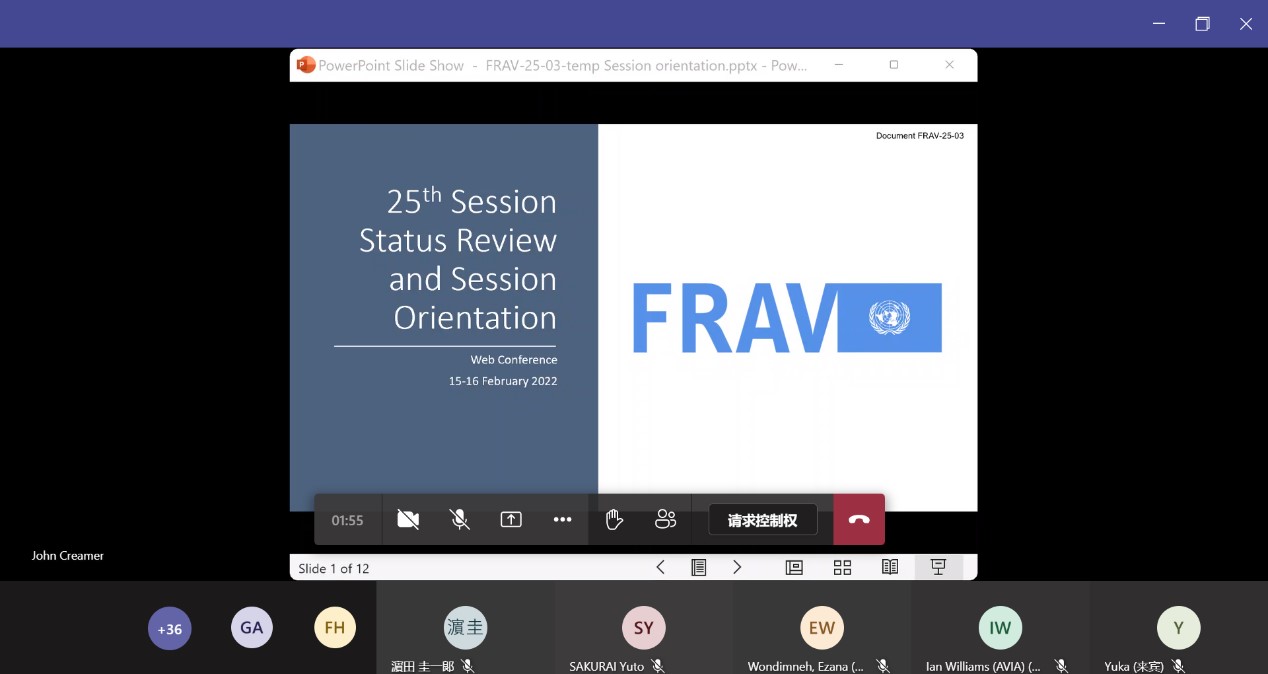Image resolution: width=1268 pixels, height=674 pixels.
Task: Select the Slide Show view icon
Action: (938, 568)
